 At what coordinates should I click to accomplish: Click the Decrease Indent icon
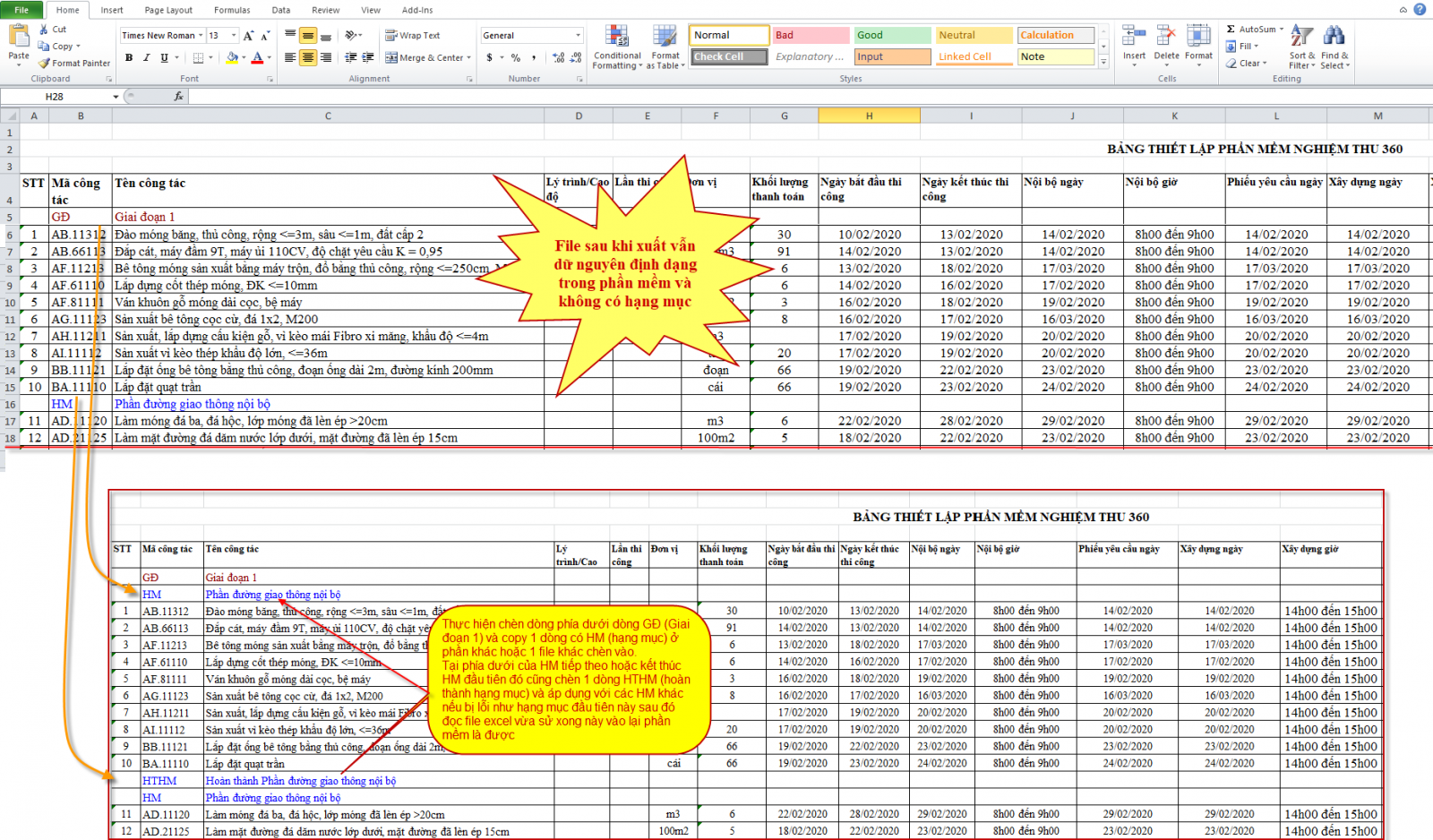(350, 57)
